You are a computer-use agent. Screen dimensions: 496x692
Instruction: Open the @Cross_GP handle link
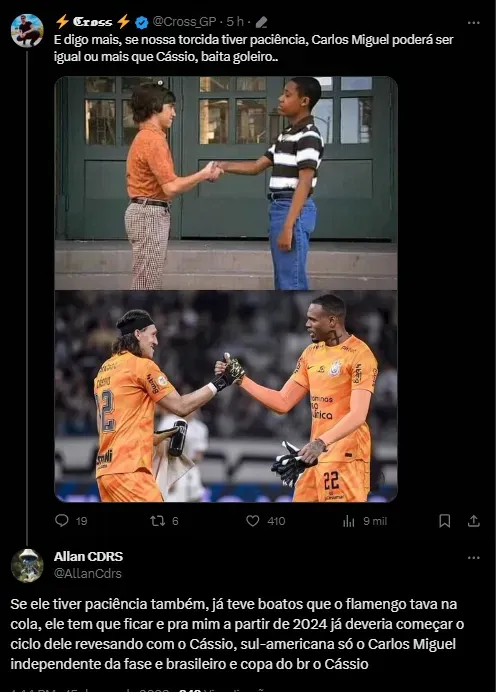[184, 22]
